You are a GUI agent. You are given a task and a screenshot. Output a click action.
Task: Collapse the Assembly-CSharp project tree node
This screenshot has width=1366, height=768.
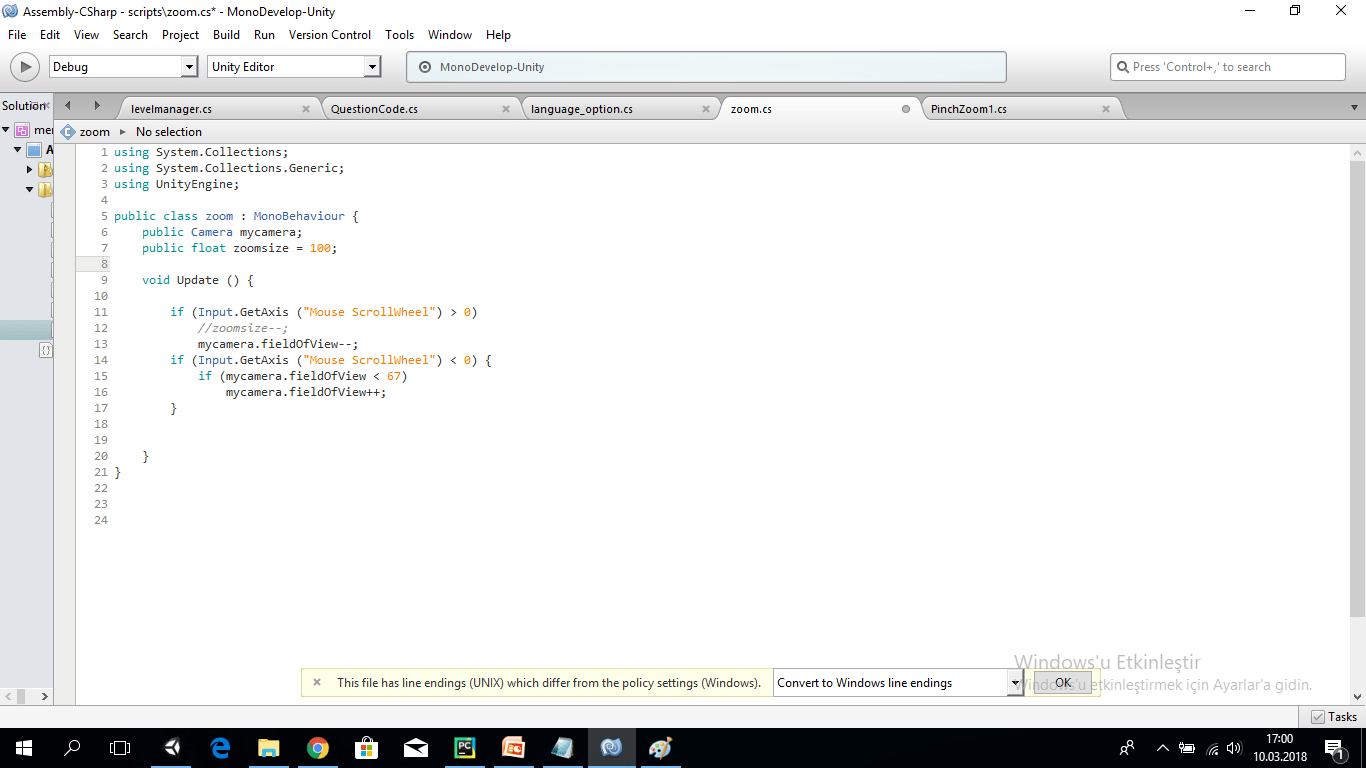pyautogui.click(x=17, y=149)
